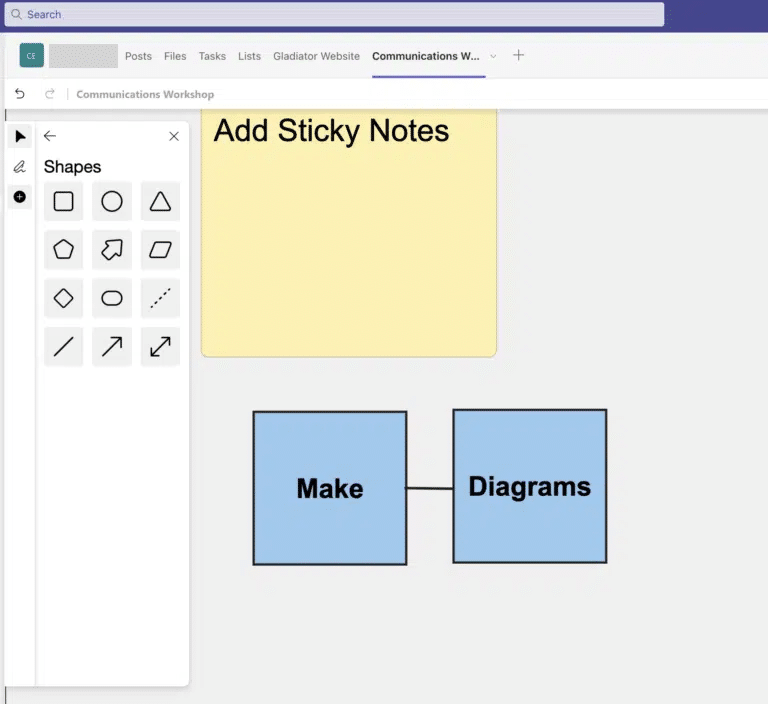Select the single arrow line
The height and width of the screenshot is (704, 768).
click(x=112, y=347)
